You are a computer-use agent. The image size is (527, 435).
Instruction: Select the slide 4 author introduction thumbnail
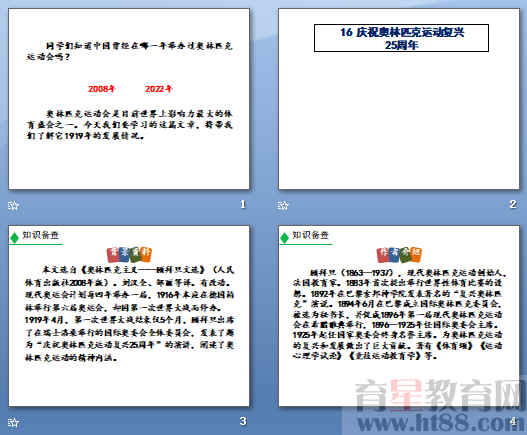pyautogui.click(x=399, y=316)
